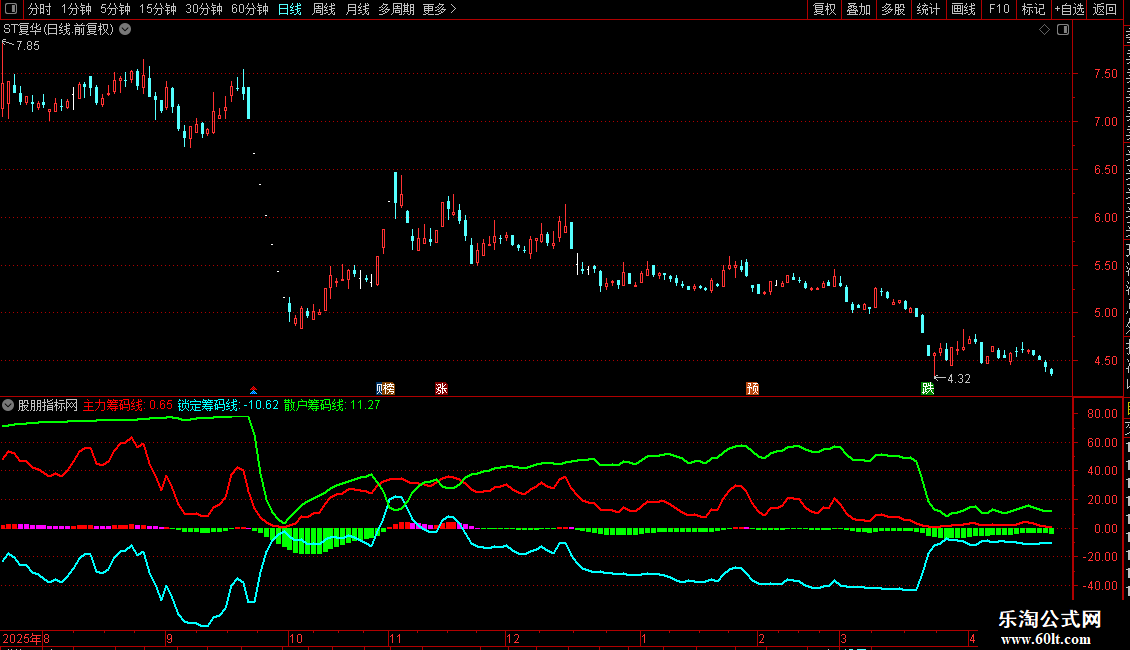Click the 2025年8 date label
The image size is (1130, 650).
26,638
